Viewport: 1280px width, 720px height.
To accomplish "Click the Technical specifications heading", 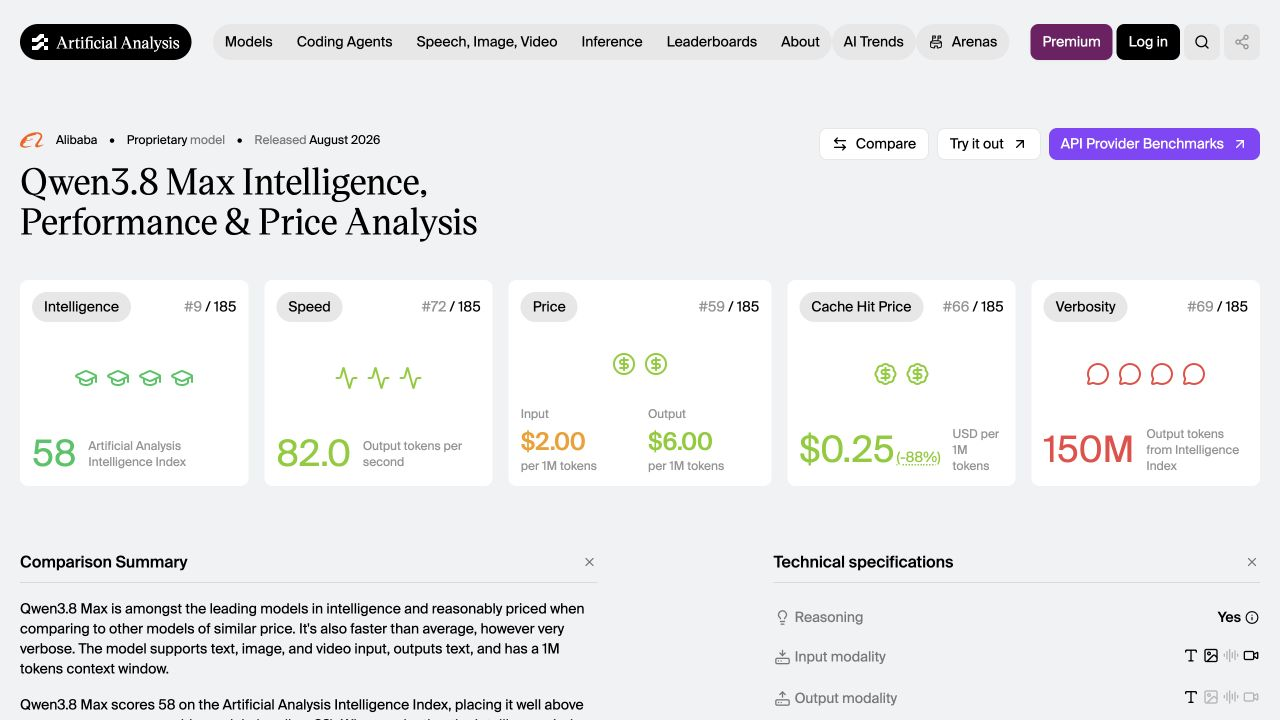I will pyautogui.click(x=863, y=562).
